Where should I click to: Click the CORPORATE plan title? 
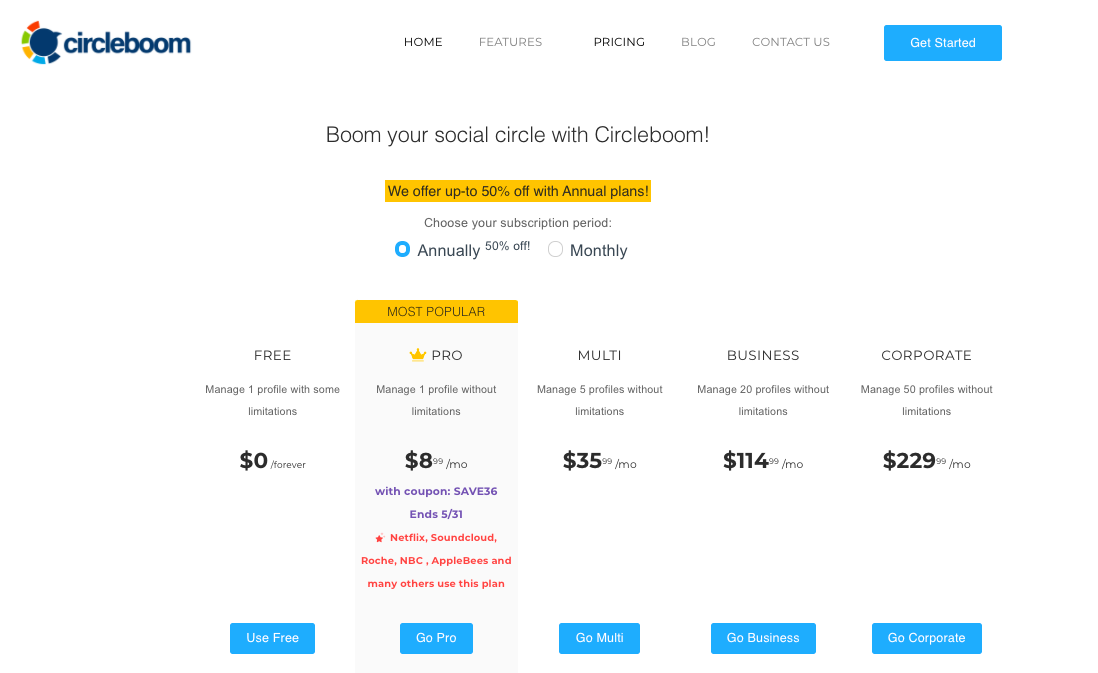tap(926, 355)
